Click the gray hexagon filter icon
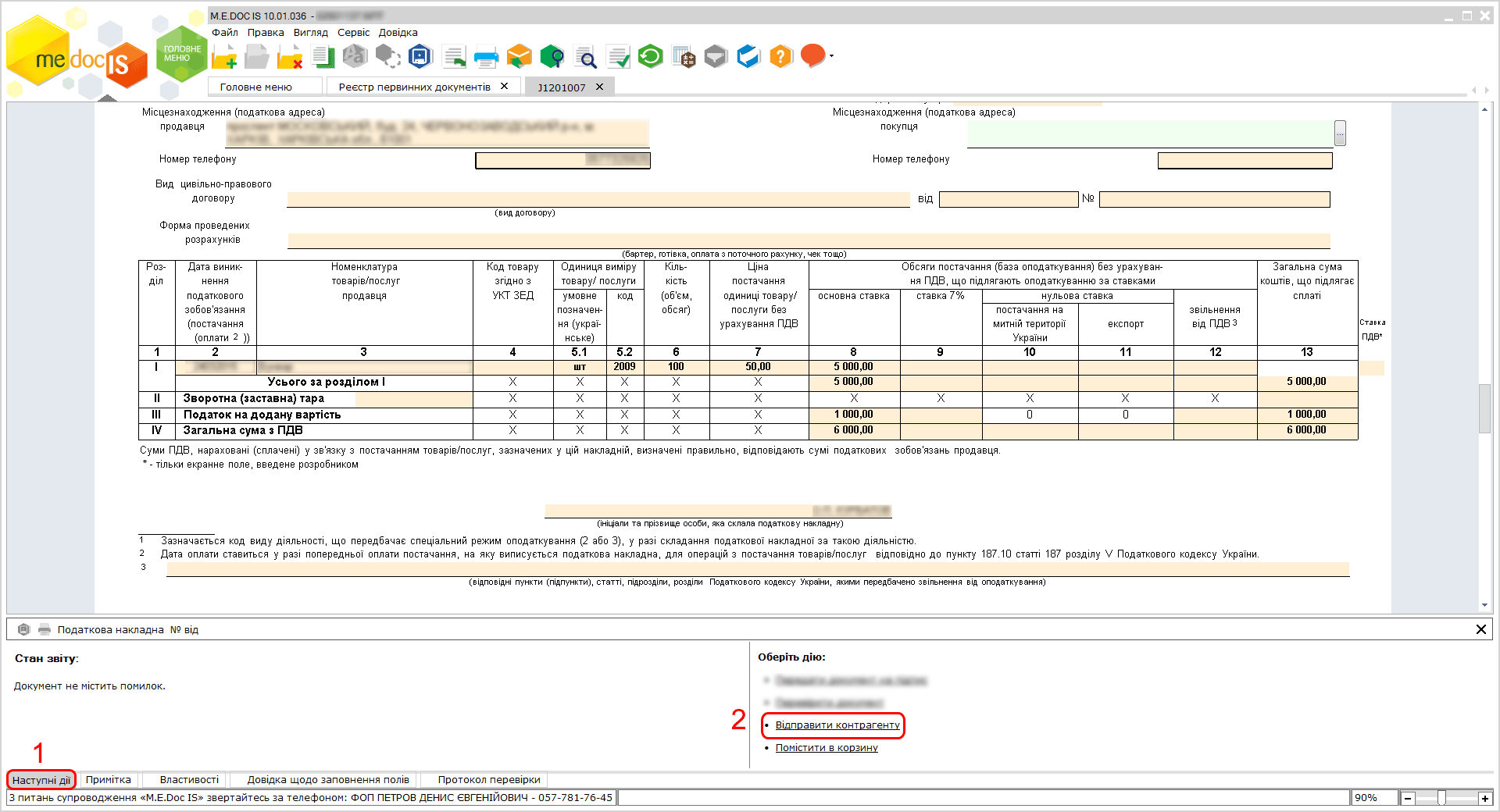1500x812 pixels. pyautogui.click(x=716, y=56)
